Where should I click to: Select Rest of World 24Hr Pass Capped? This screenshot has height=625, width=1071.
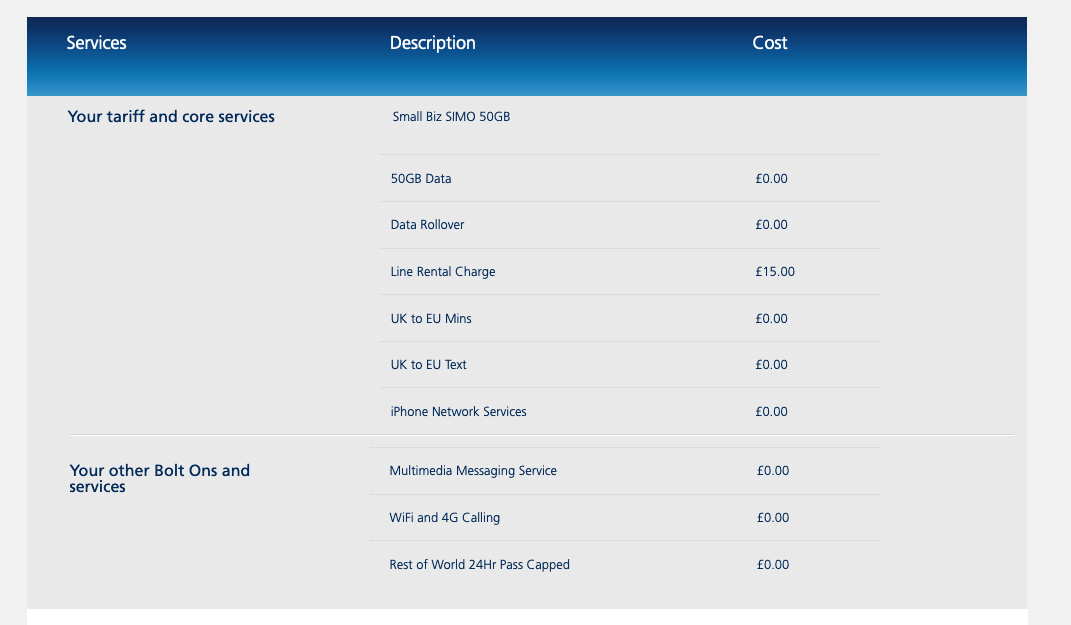coord(479,565)
